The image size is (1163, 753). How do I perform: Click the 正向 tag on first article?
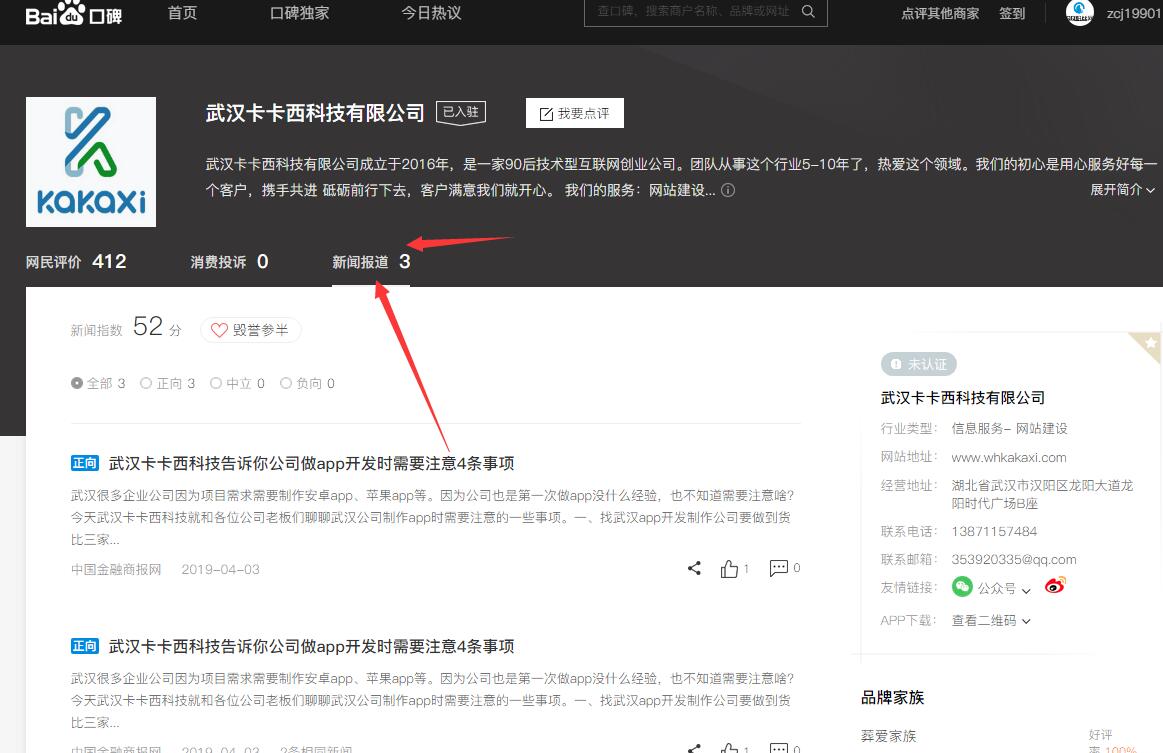click(x=85, y=464)
